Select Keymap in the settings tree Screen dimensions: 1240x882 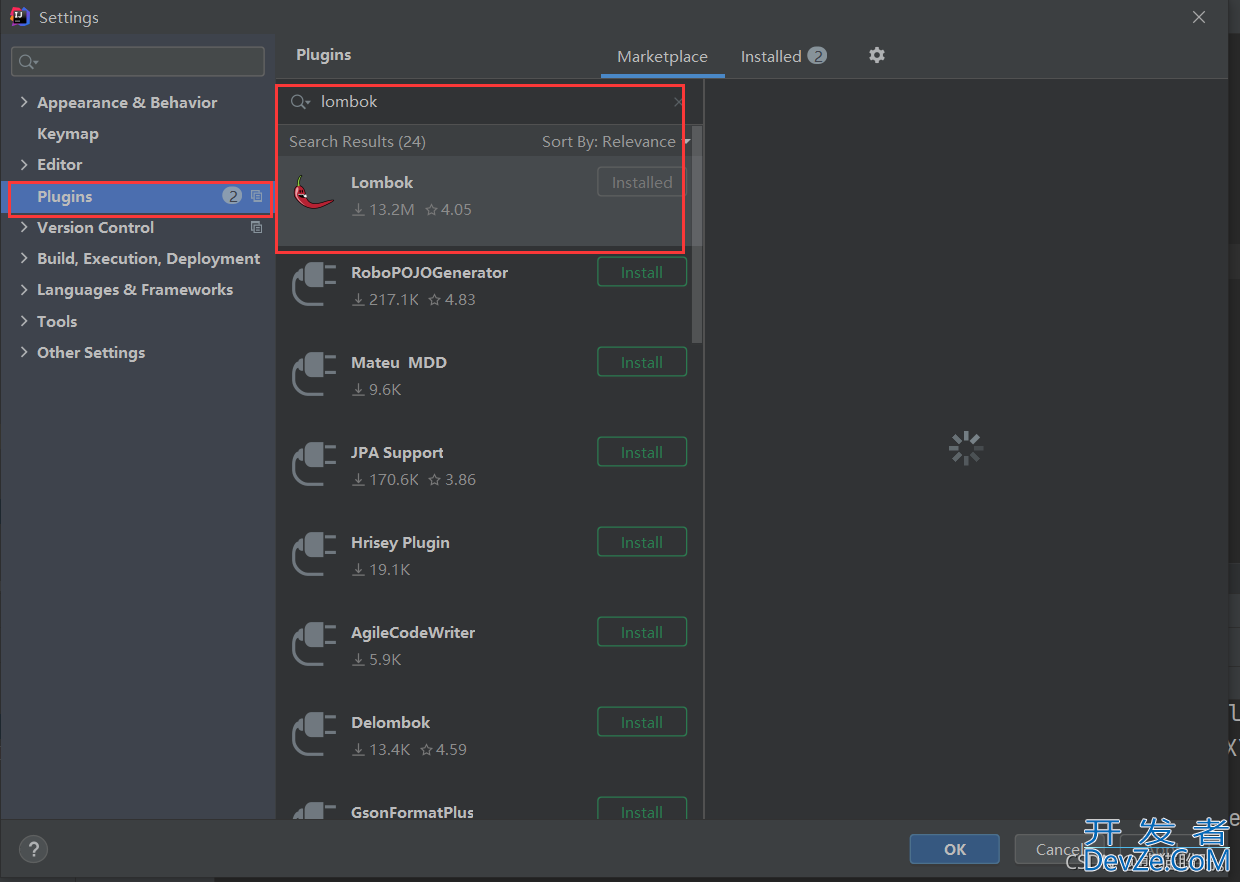[x=67, y=133]
